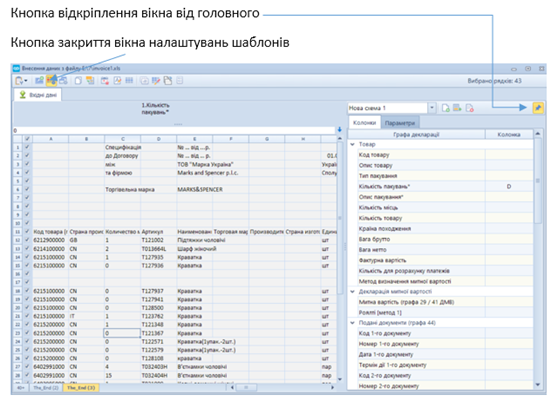Toggle checkbox of row 13 with T013664L
The height and width of the screenshot is (401, 558).
(x=27, y=249)
